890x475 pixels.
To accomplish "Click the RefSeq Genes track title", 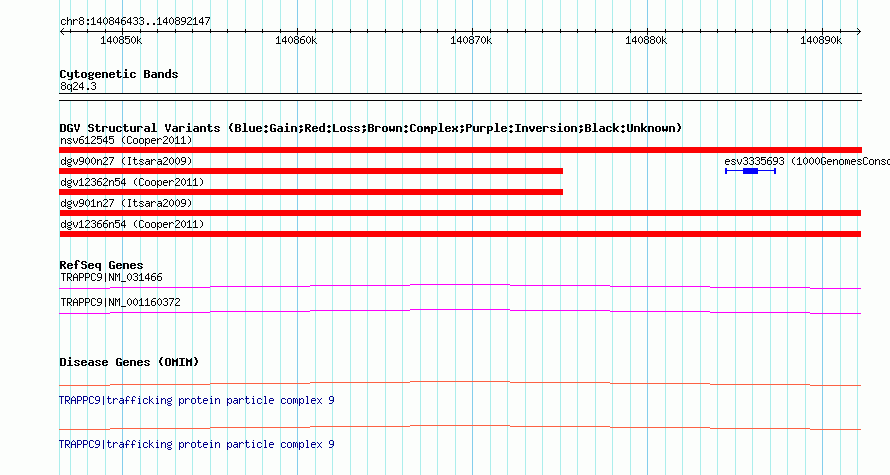I will (x=101, y=265).
